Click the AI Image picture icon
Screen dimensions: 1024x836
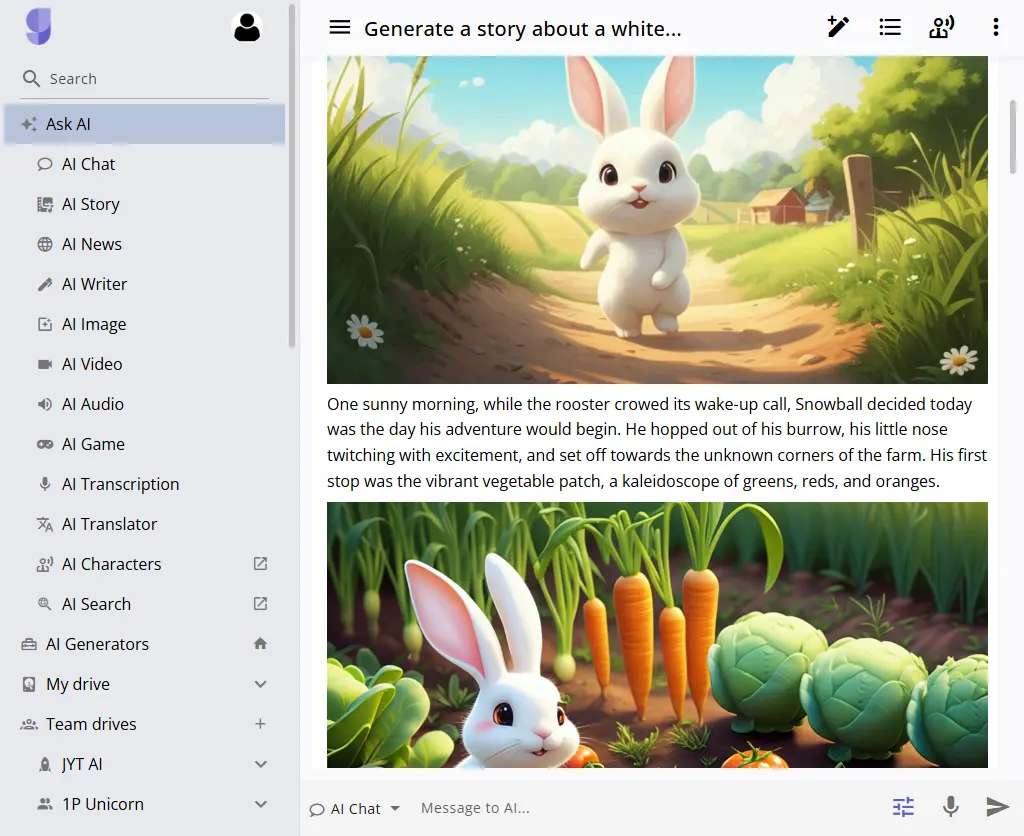pos(44,324)
